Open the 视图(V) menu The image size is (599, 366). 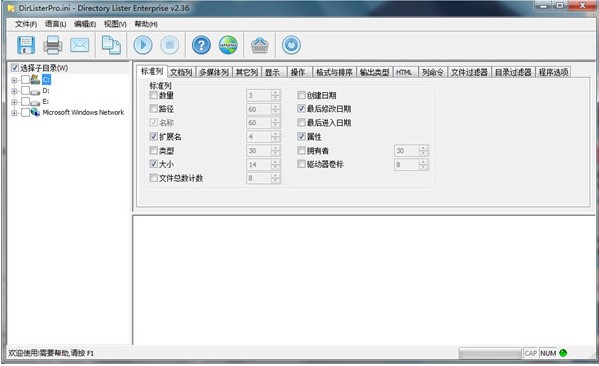tap(115, 24)
